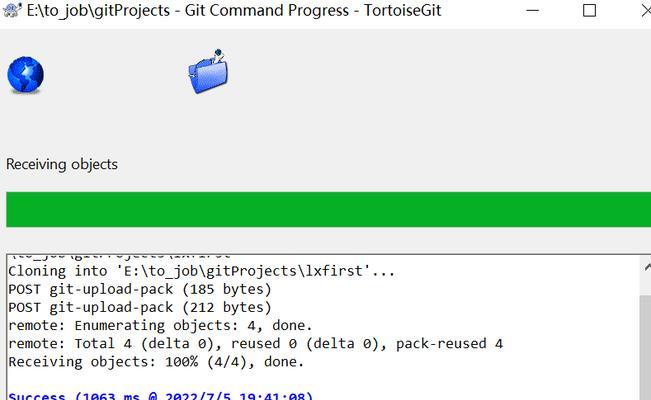This screenshot has width=651, height=400.
Task: Maximize the Git Command Progress window
Action: tap(589, 10)
